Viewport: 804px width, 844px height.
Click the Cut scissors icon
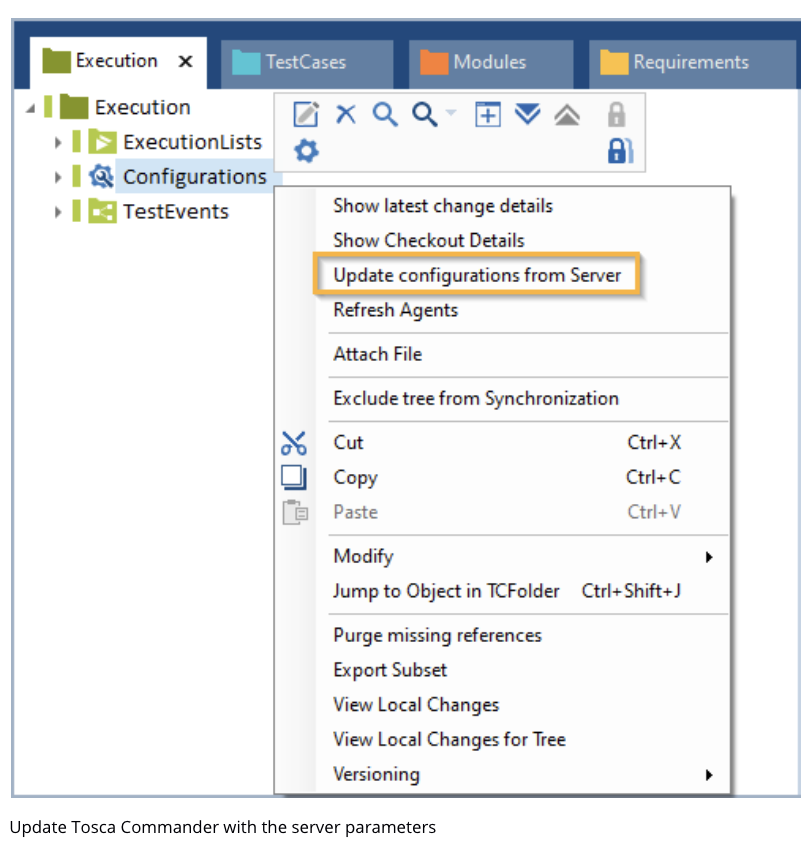click(x=294, y=443)
